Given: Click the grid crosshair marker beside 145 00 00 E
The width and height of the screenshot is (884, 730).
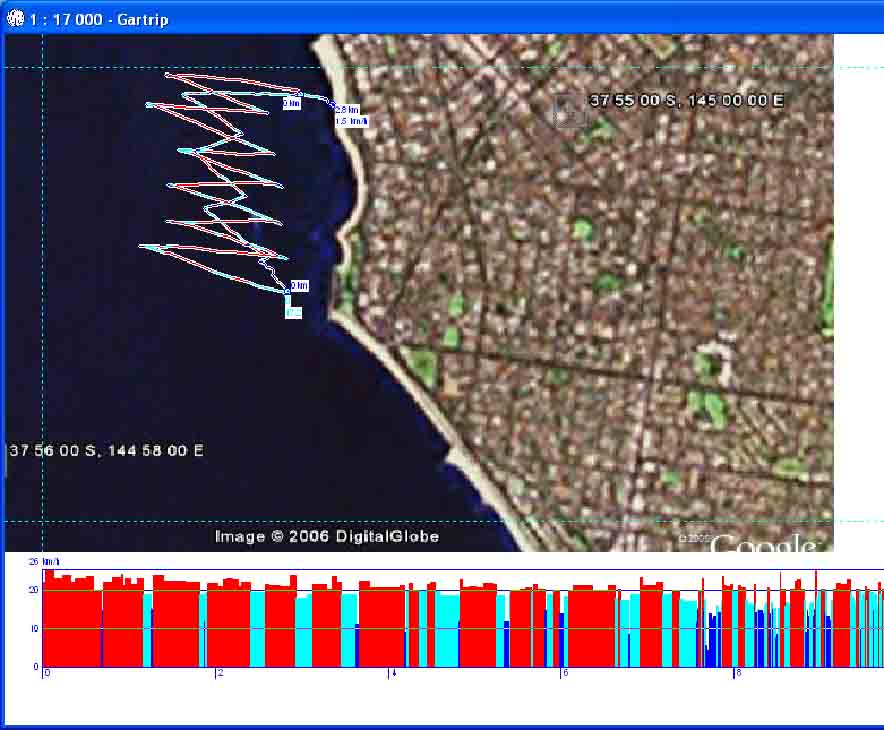Looking at the screenshot, I should pyautogui.click(x=569, y=109).
